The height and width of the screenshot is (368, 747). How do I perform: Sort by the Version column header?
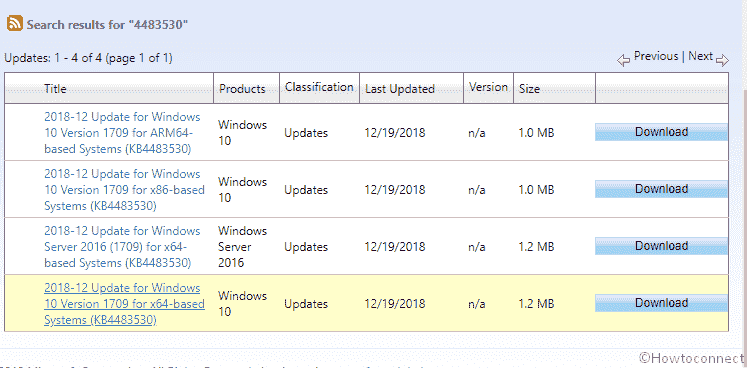click(488, 87)
